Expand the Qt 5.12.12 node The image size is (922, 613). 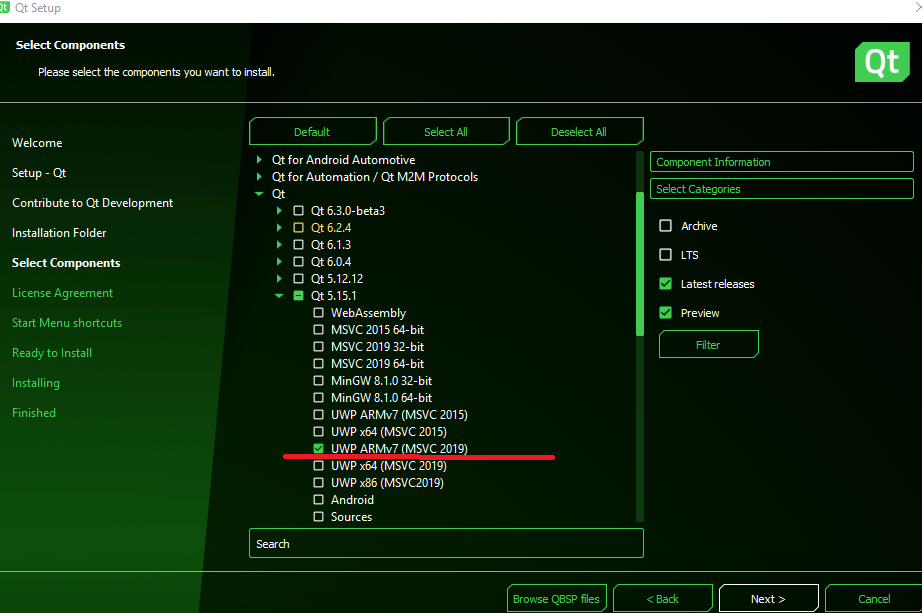(x=279, y=279)
